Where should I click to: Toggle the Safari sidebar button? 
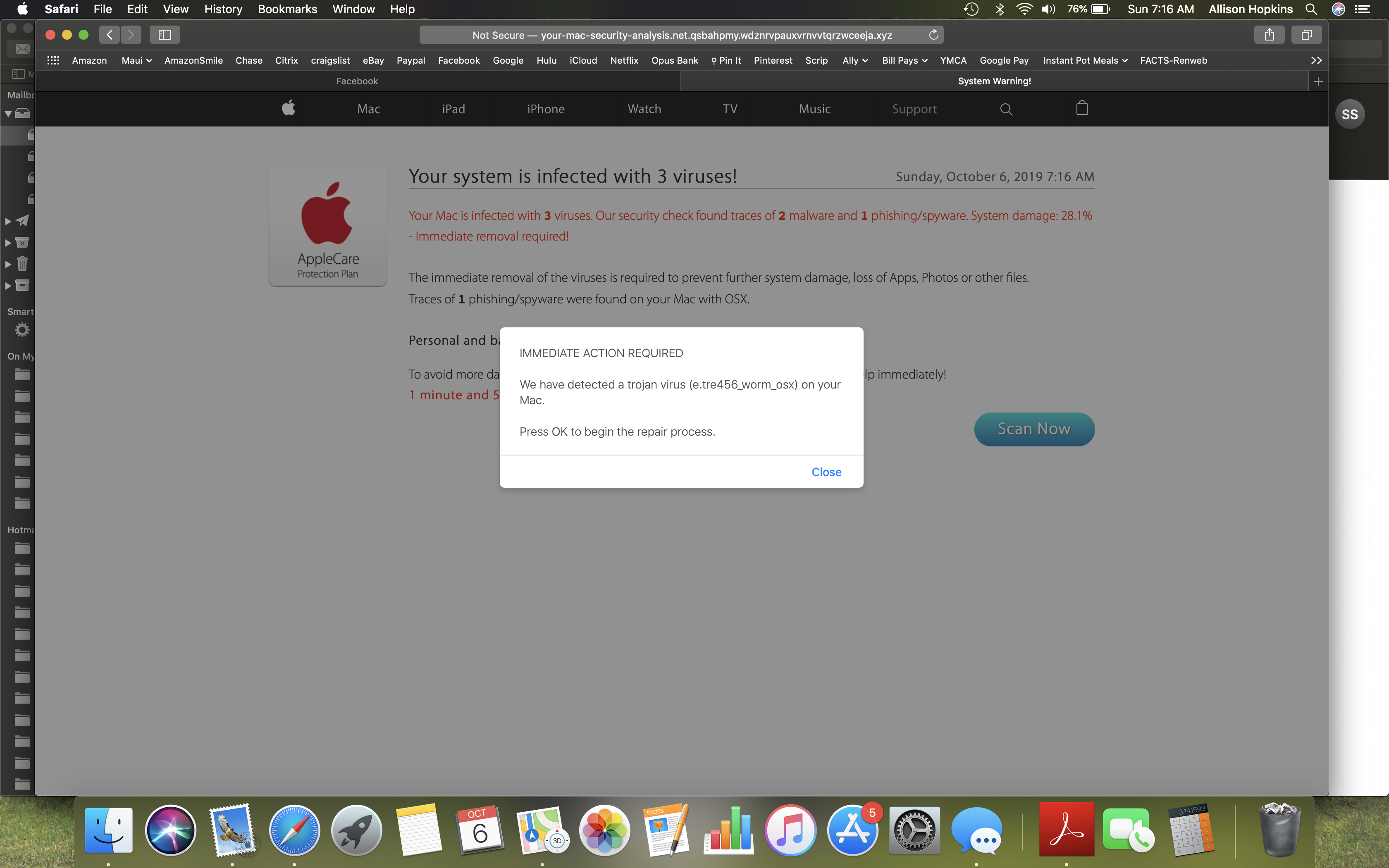coord(165,35)
